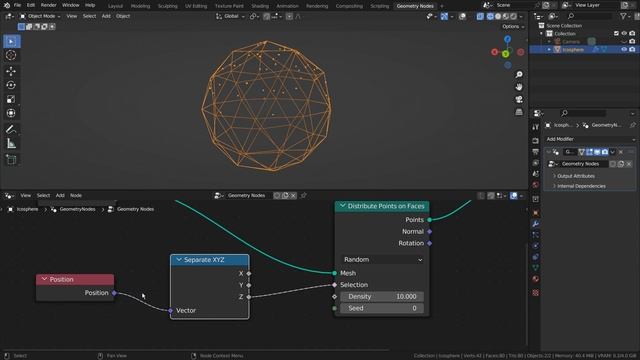This screenshot has width=640, height=360.
Task: Switch to the Modeling workspace tab
Action: 140,6
